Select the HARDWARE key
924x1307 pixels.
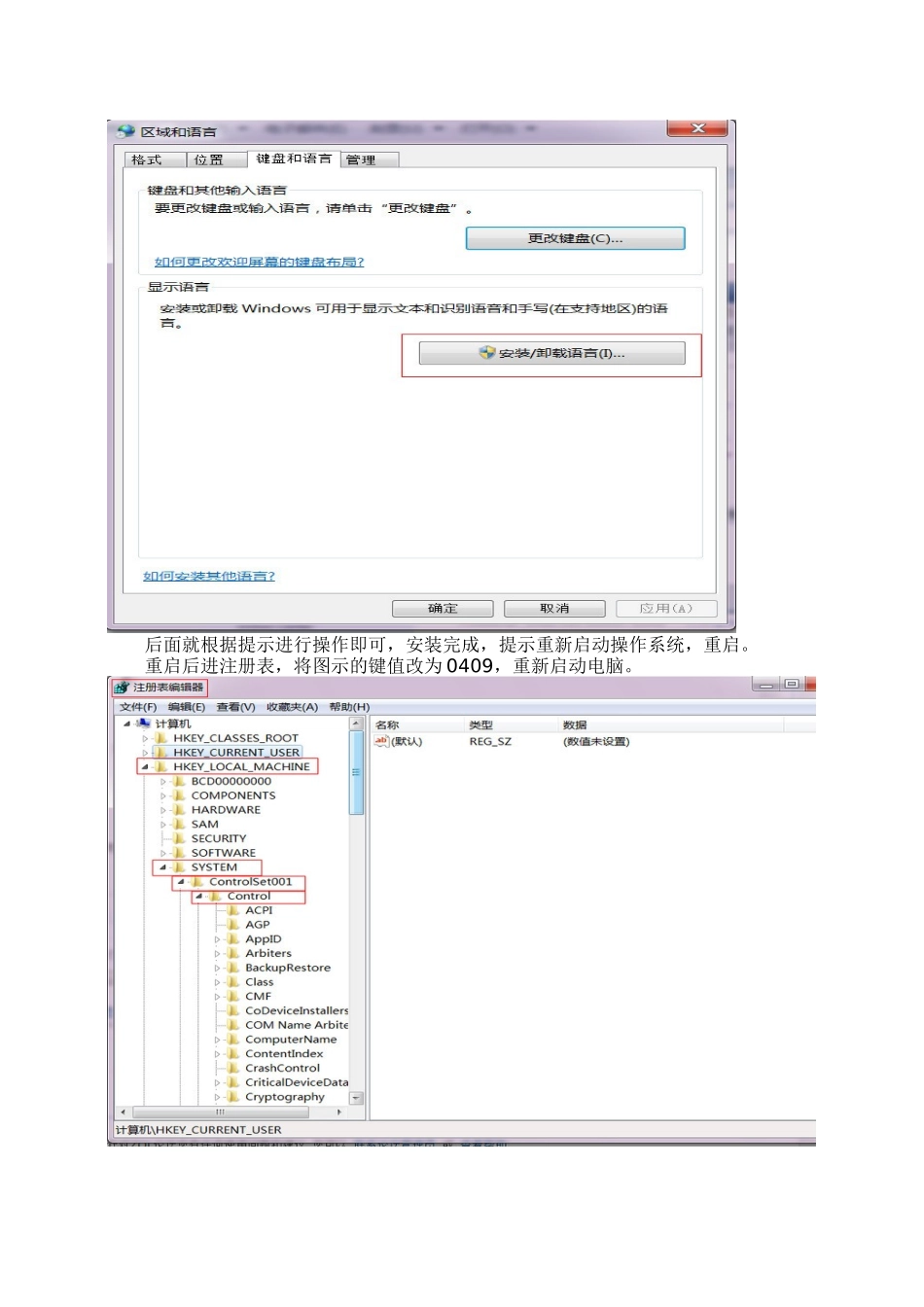226,810
